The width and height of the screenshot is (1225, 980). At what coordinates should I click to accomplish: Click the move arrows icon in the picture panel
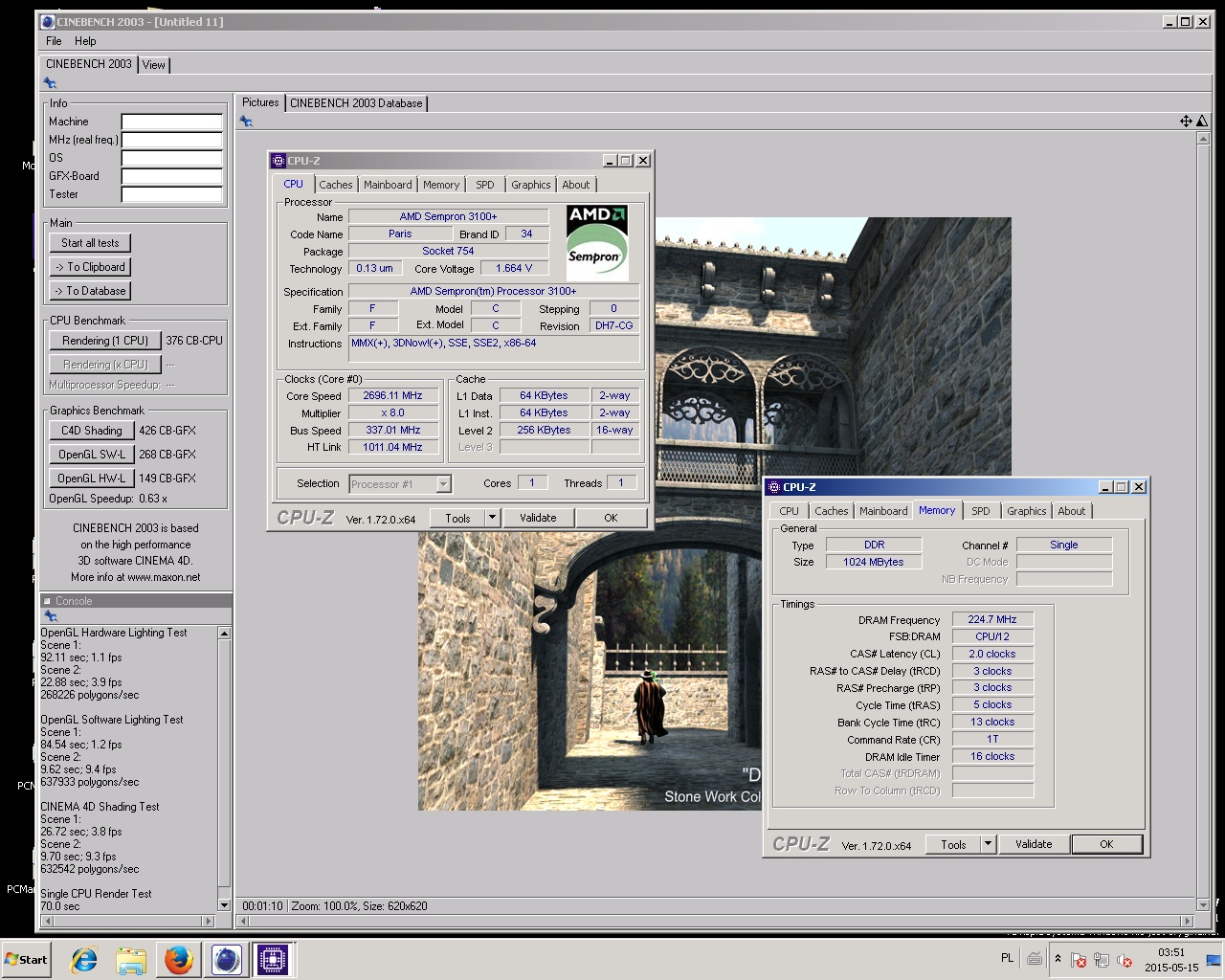1186,121
